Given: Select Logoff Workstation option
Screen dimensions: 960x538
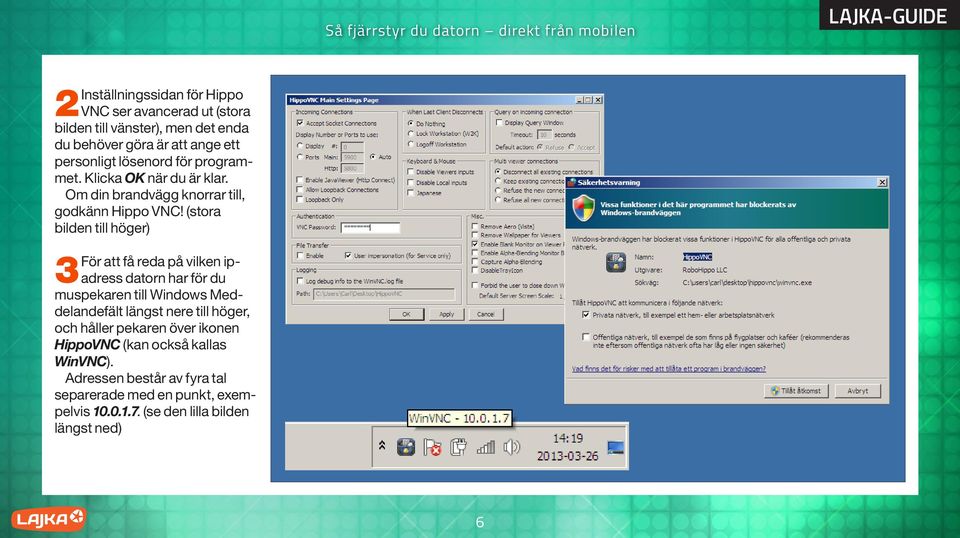Looking at the screenshot, I should click(411, 144).
